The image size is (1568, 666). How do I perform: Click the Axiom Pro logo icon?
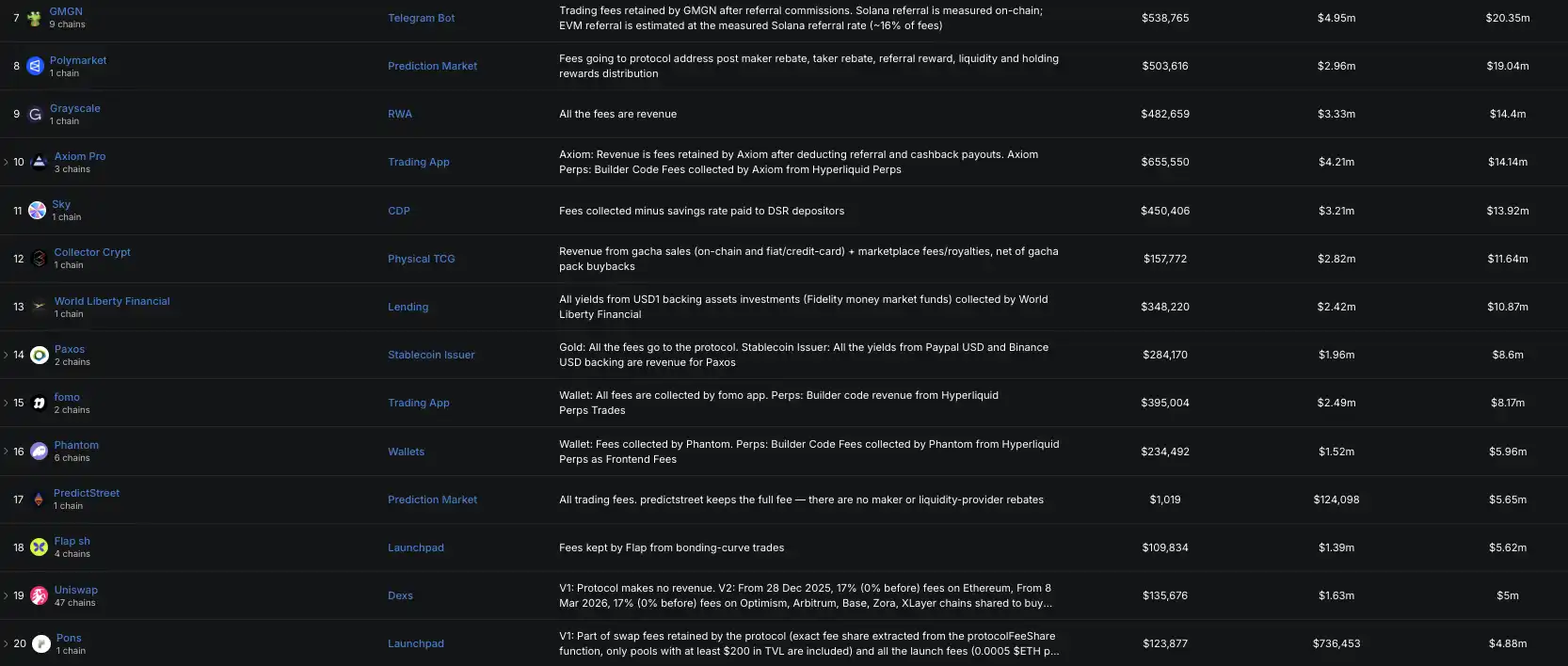coord(40,162)
